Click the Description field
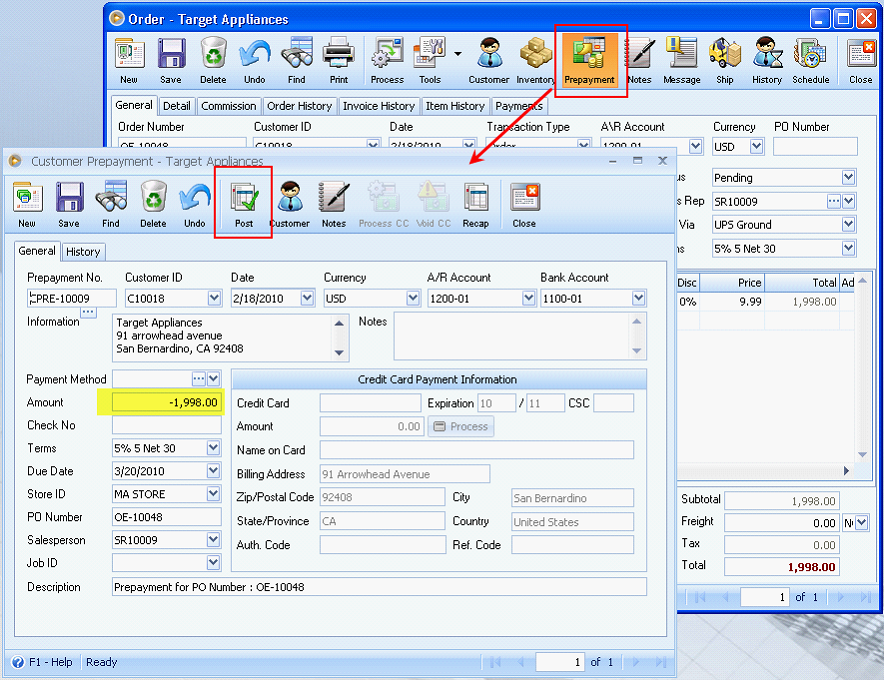Image resolution: width=885 pixels, height=681 pixels. tap(379, 587)
